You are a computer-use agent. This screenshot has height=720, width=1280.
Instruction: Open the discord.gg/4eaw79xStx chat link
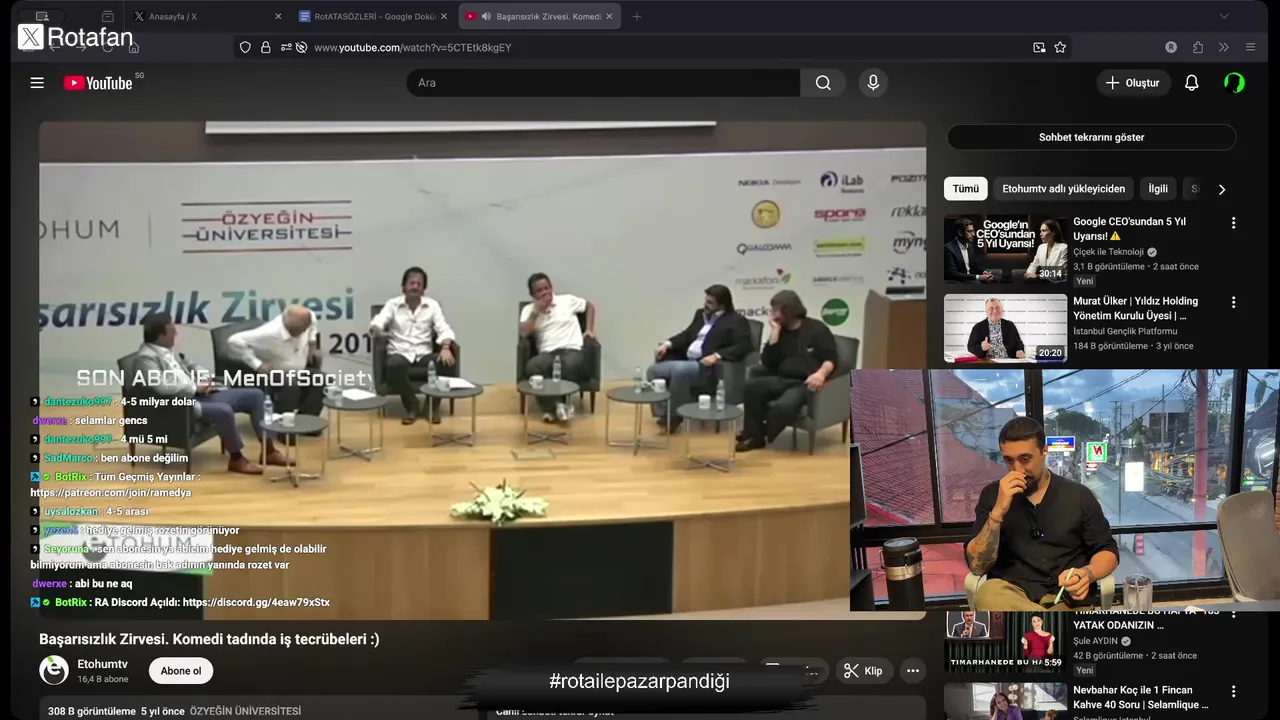coord(256,603)
